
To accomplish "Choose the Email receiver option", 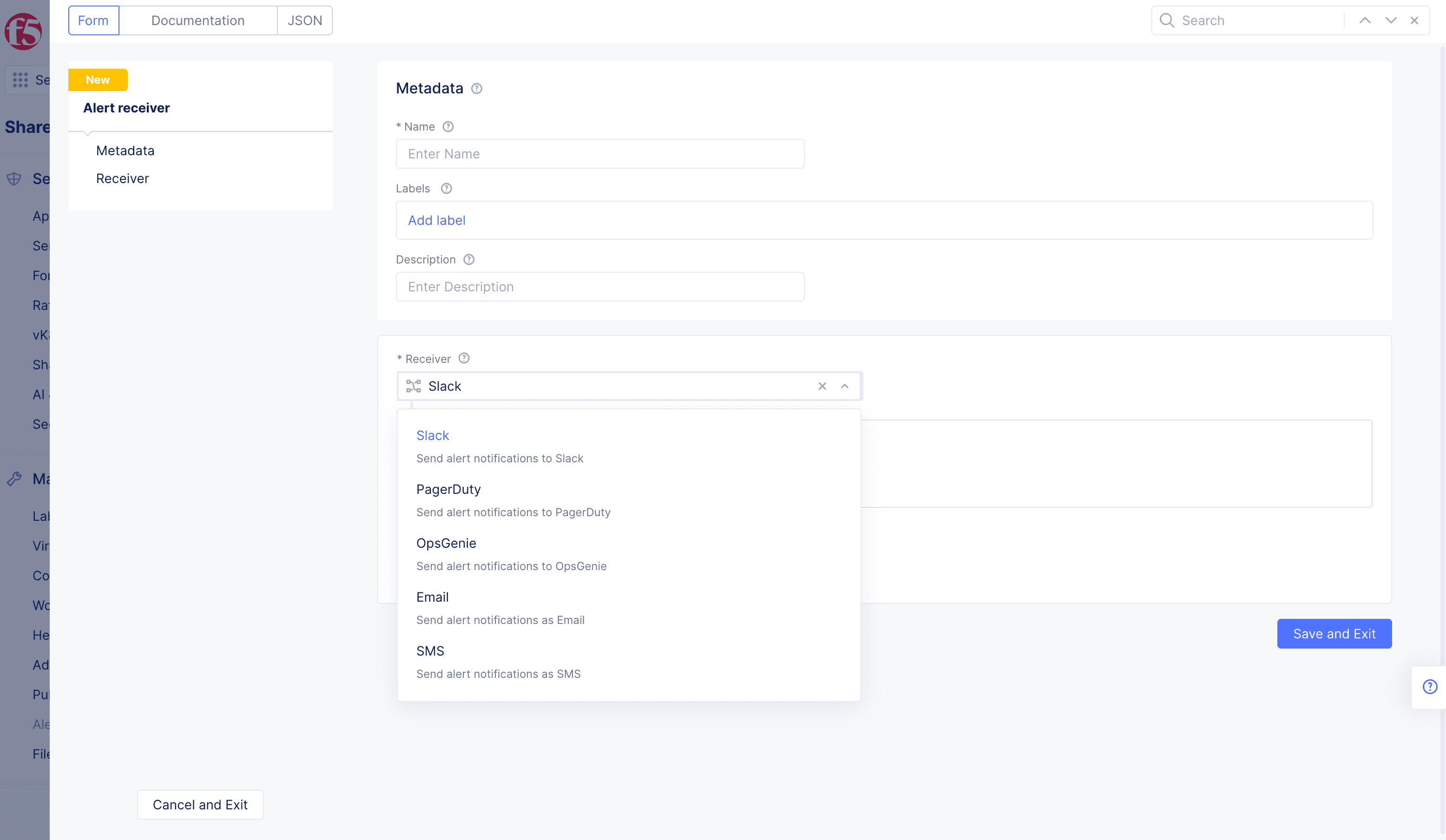I will click(432, 597).
